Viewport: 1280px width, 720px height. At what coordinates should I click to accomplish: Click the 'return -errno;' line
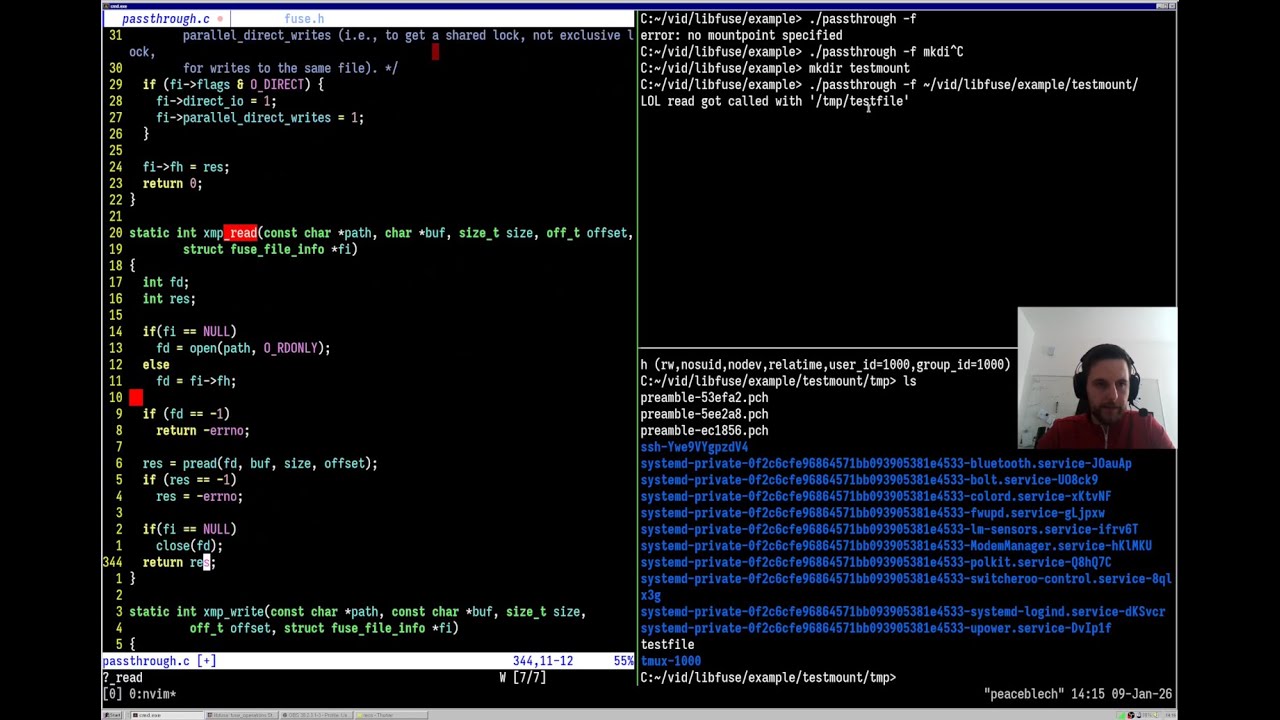(203, 431)
